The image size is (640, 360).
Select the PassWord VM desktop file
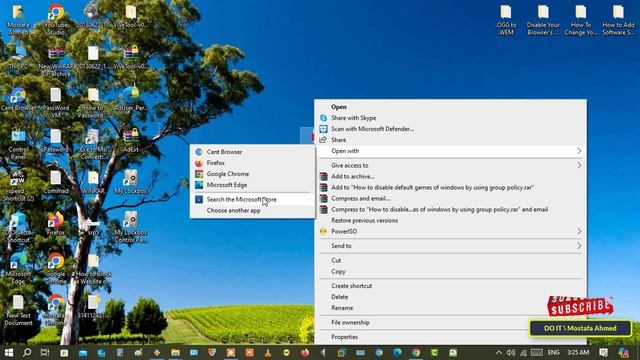(x=56, y=104)
